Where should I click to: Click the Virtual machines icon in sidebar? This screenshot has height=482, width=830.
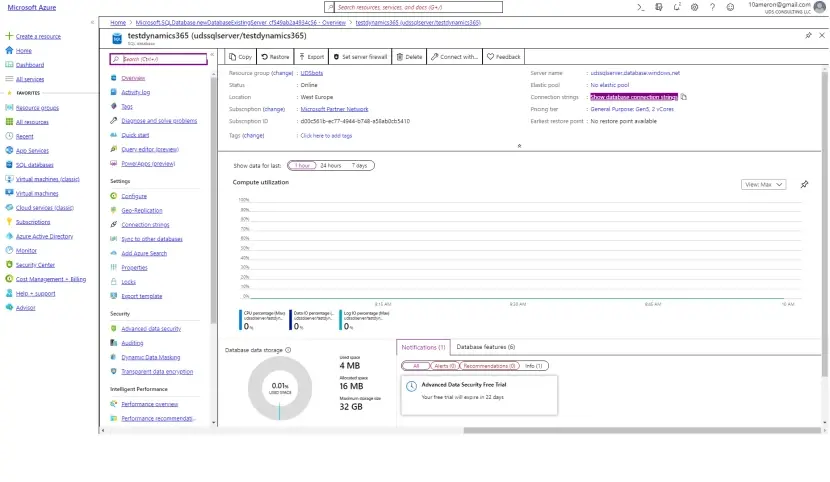coord(9,193)
